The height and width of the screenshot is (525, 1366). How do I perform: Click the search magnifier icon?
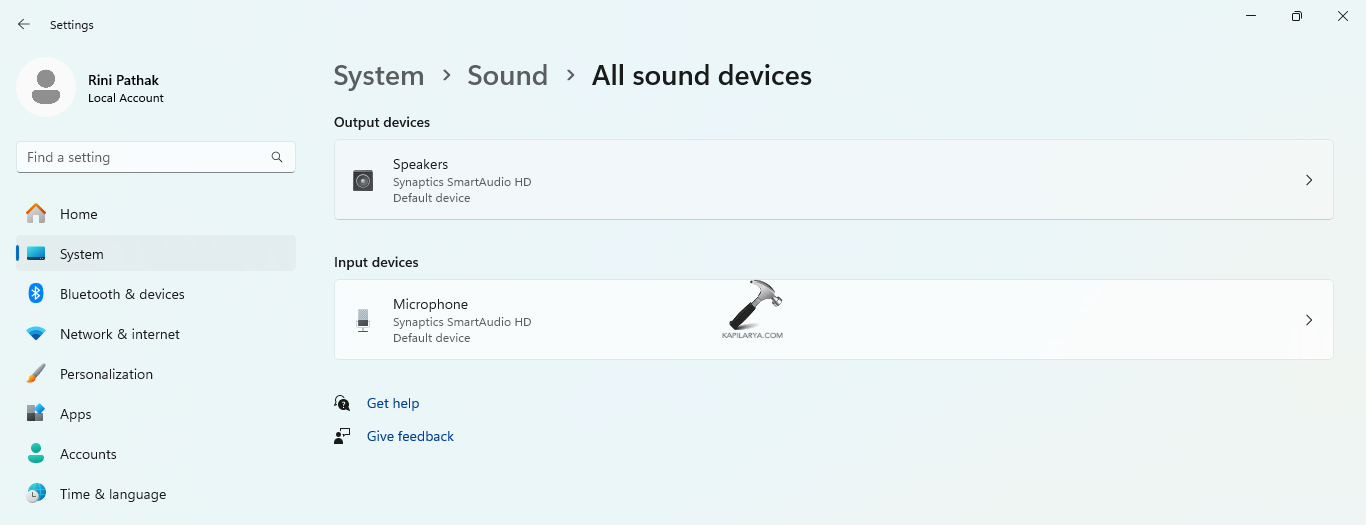coord(277,157)
